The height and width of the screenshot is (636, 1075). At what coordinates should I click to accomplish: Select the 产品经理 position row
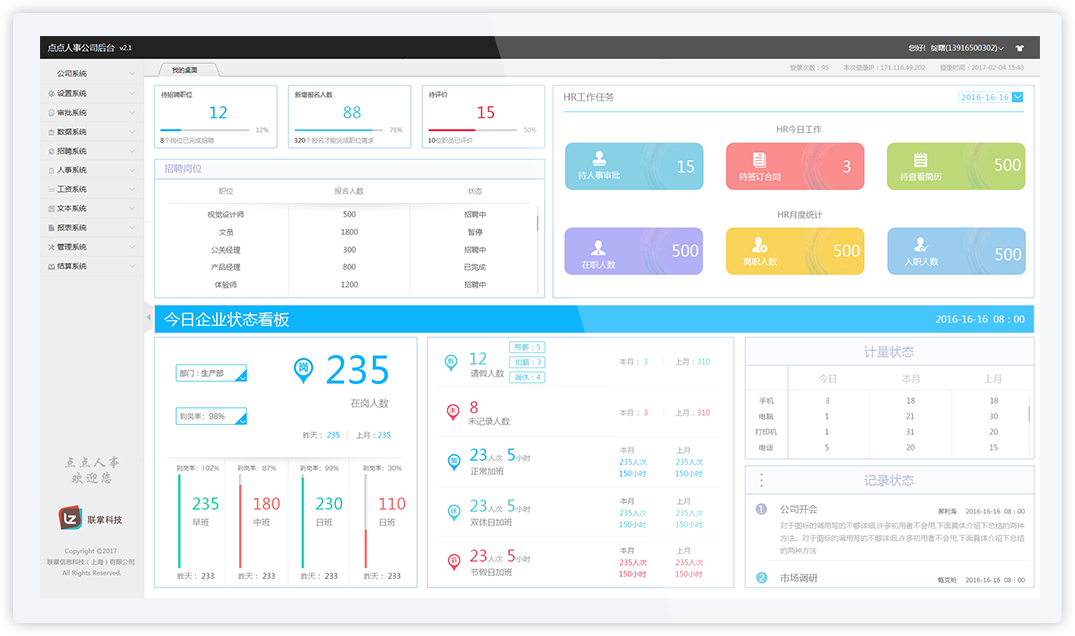click(x=348, y=267)
